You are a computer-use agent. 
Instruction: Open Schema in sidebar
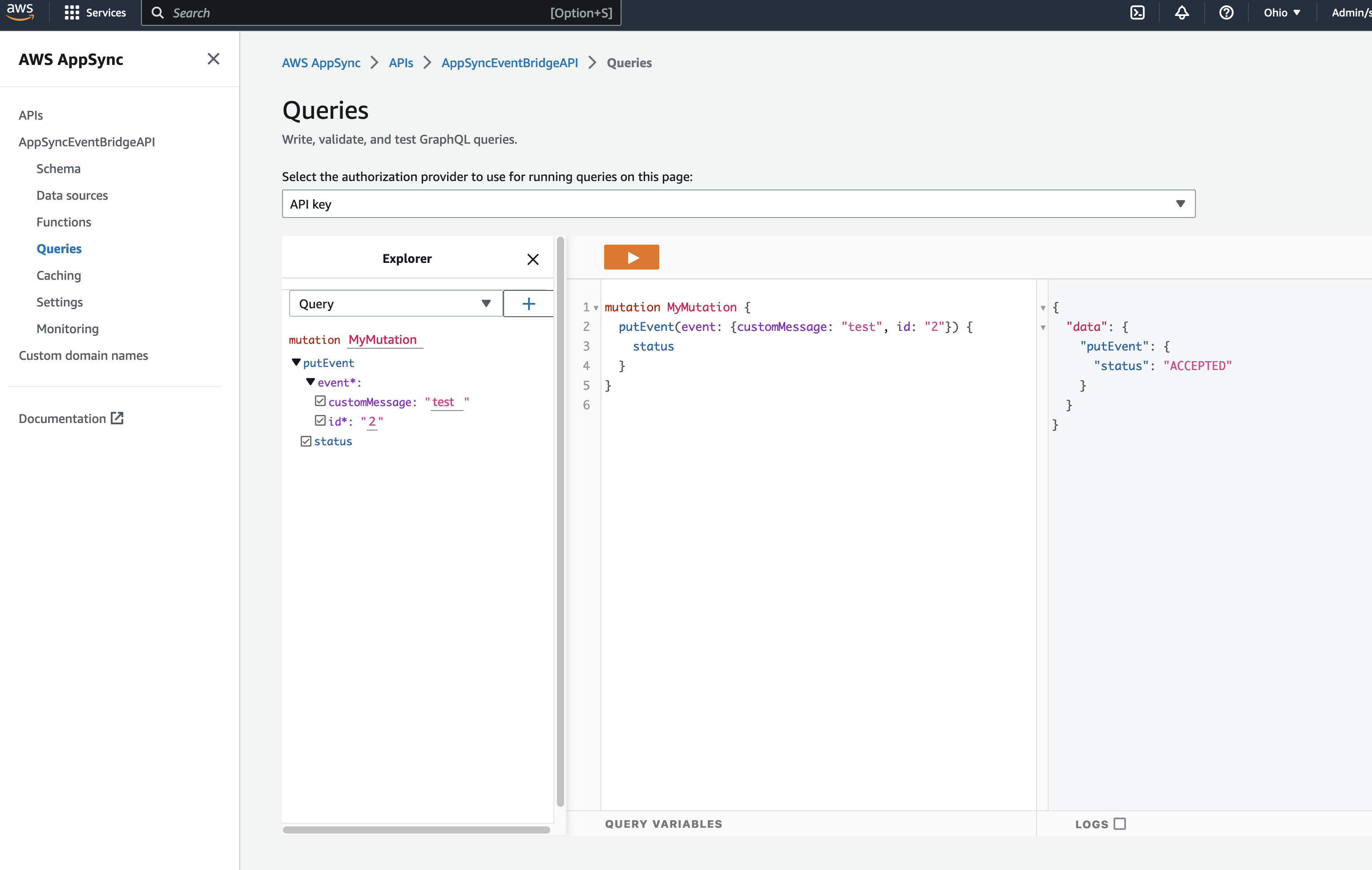[59, 169]
